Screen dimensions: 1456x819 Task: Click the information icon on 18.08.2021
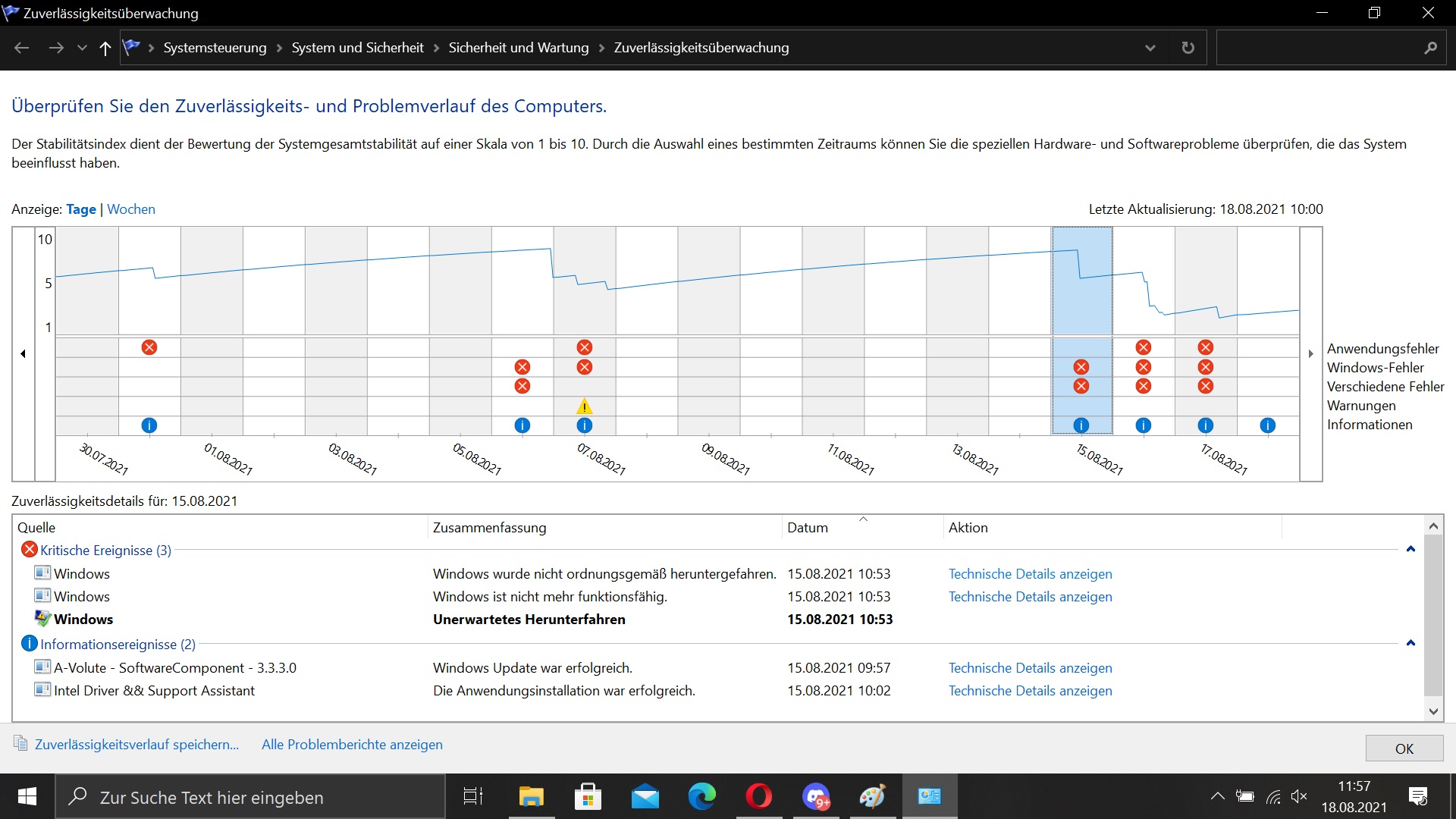(1267, 425)
